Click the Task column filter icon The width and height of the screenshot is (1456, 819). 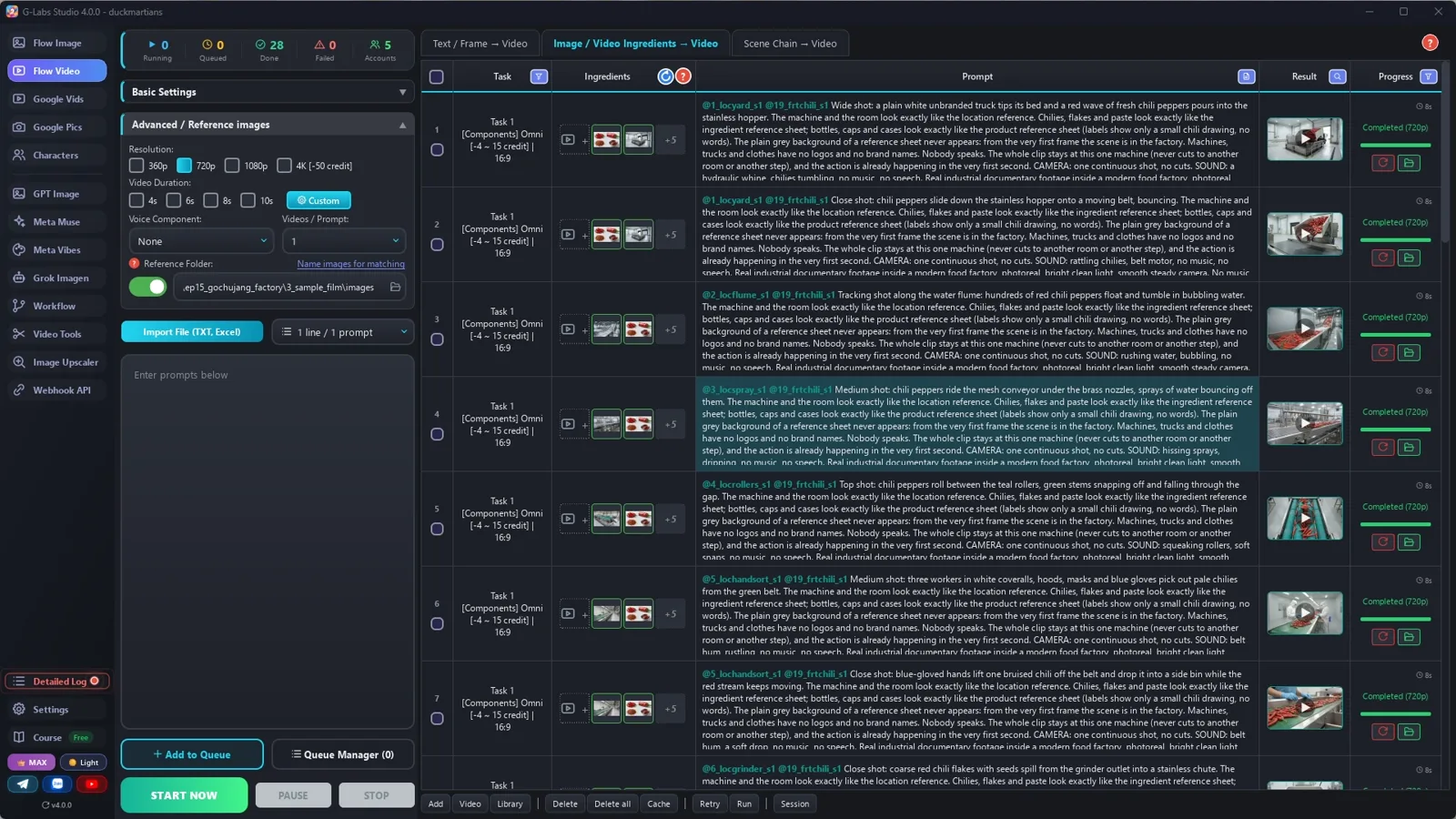coord(539,76)
